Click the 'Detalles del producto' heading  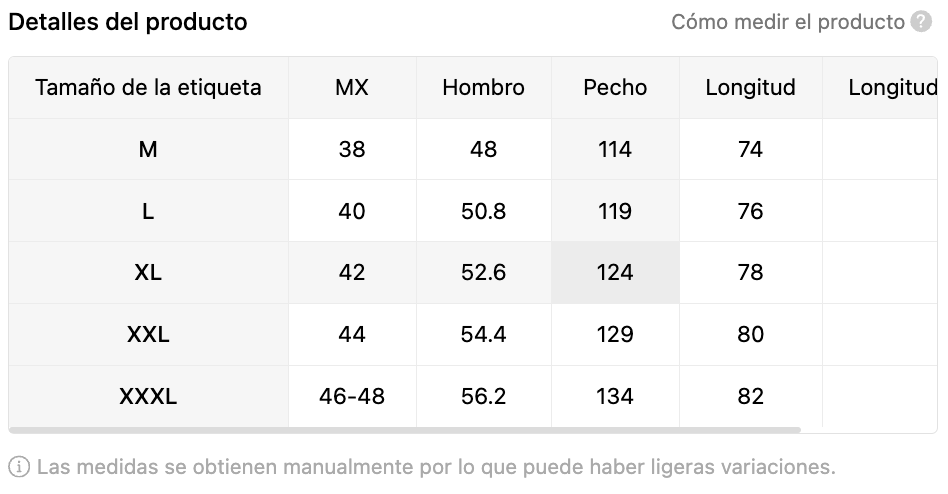coord(128,22)
